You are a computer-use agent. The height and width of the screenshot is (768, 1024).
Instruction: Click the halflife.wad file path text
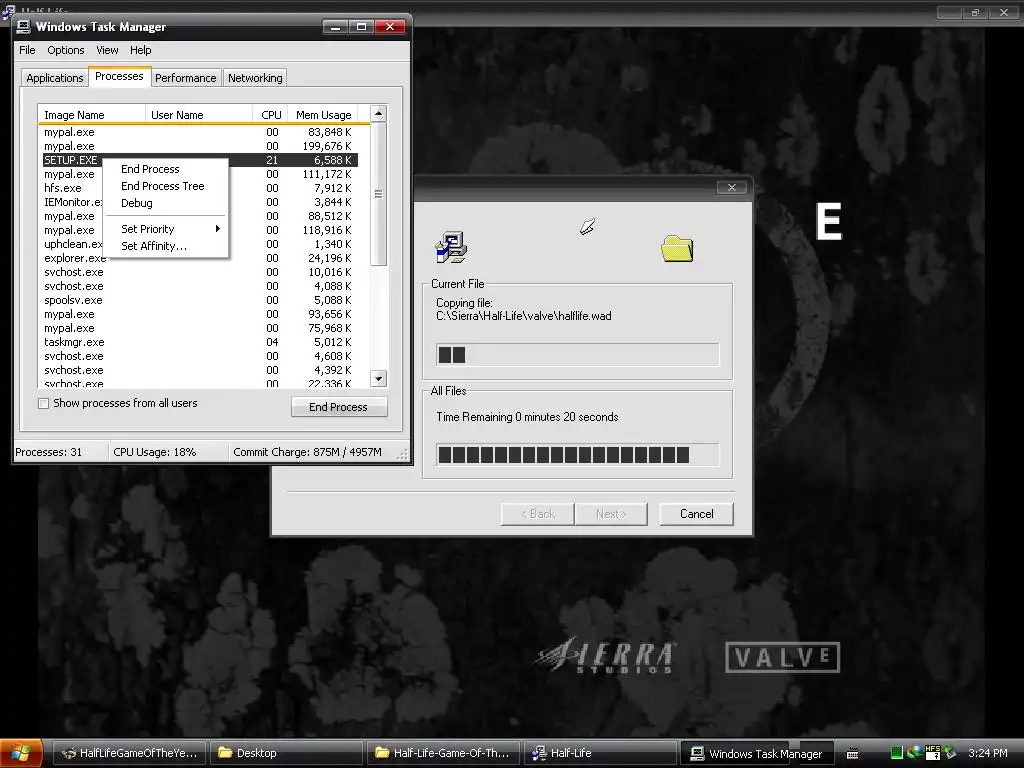[x=524, y=316]
